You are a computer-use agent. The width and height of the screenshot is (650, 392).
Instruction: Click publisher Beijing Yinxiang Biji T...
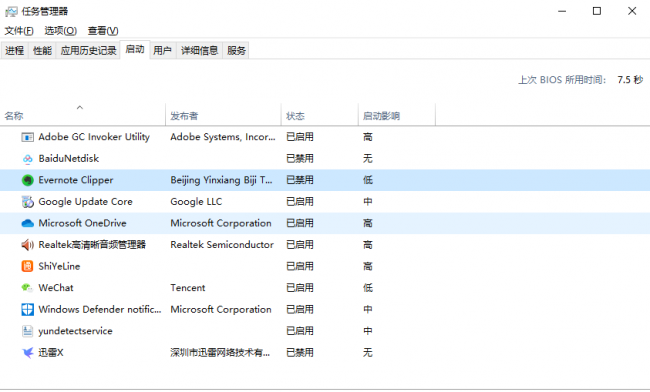(x=221, y=180)
